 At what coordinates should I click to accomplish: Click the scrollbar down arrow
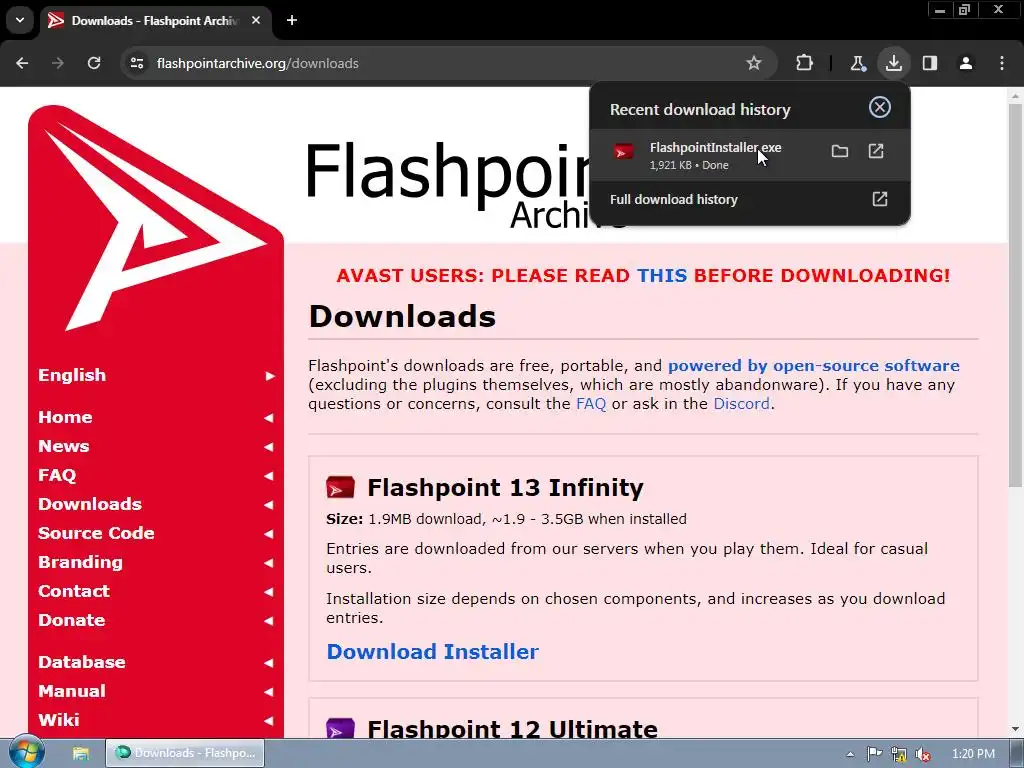[x=1016, y=729]
